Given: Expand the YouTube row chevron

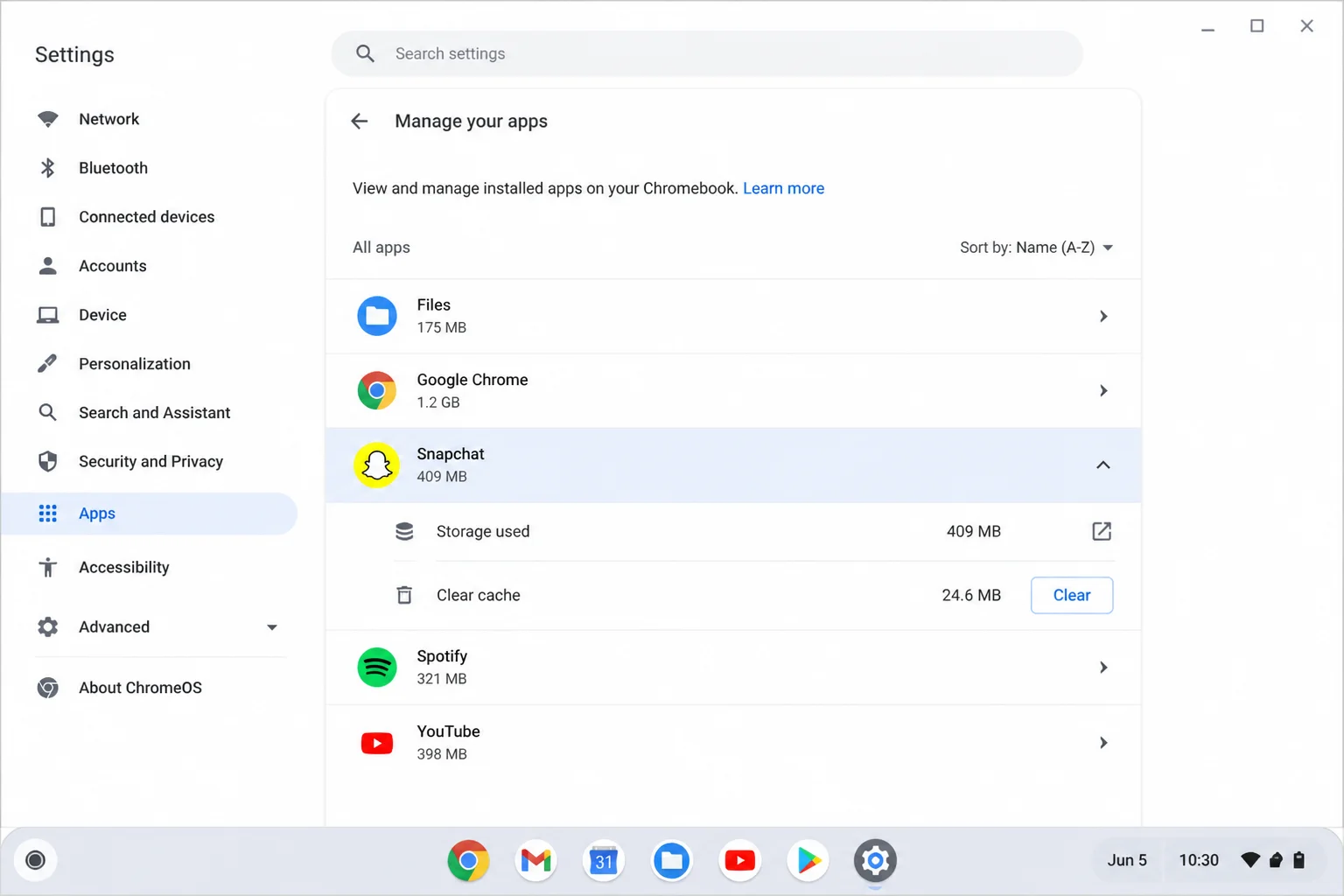Looking at the screenshot, I should [1103, 743].
